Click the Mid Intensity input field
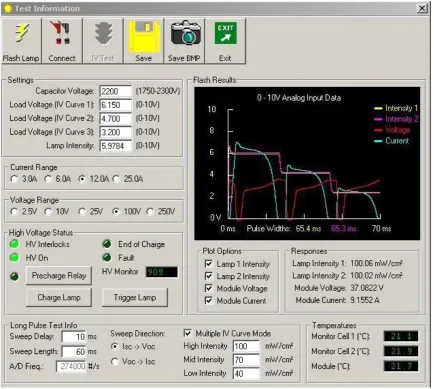Viewport: 434px width, 389px height. tap(246, 360)
